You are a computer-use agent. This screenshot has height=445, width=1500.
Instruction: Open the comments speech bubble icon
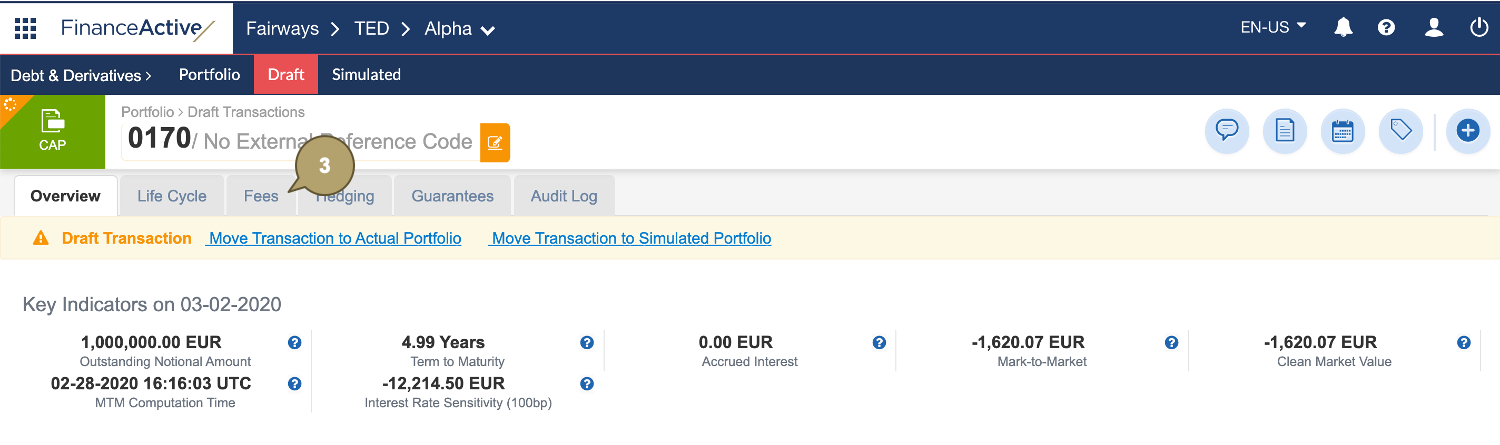1227,130
